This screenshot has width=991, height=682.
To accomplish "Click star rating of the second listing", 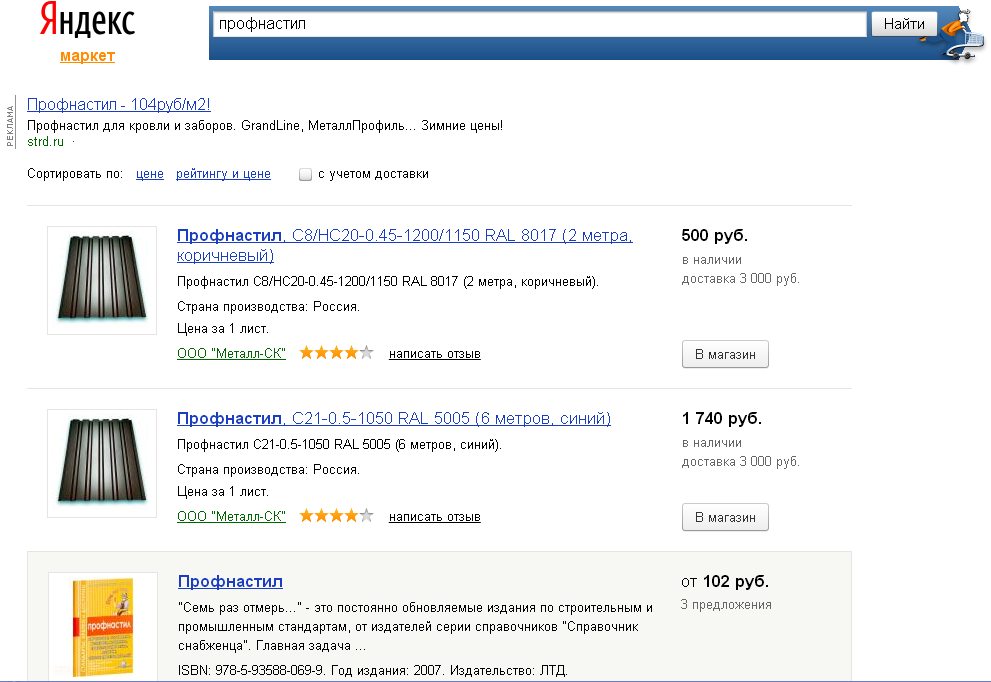I will [336, 516].
